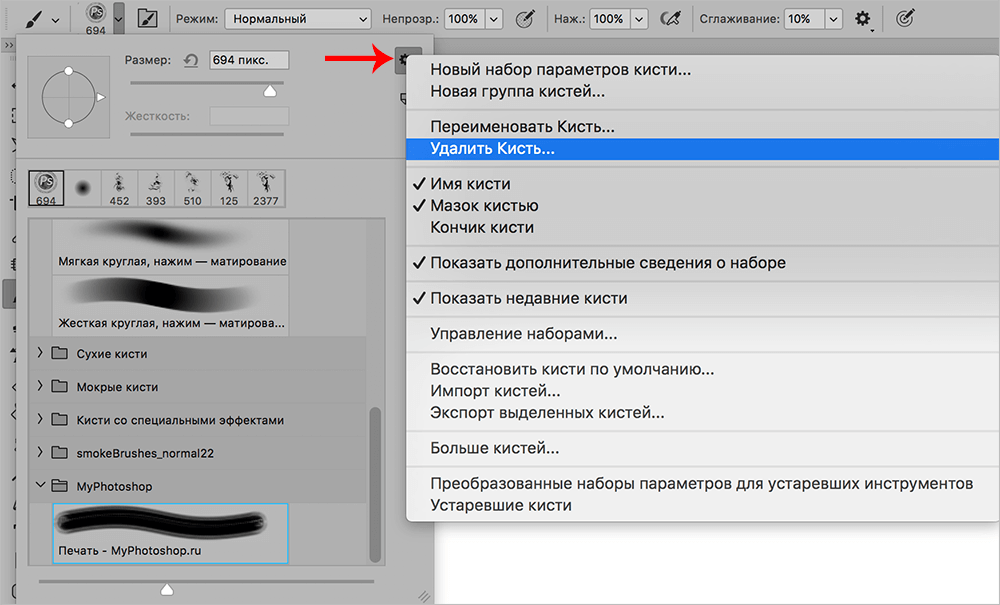Enable airbrush build-up icon
Screen dimensions: 1000x605
click(x=672, y=19)
